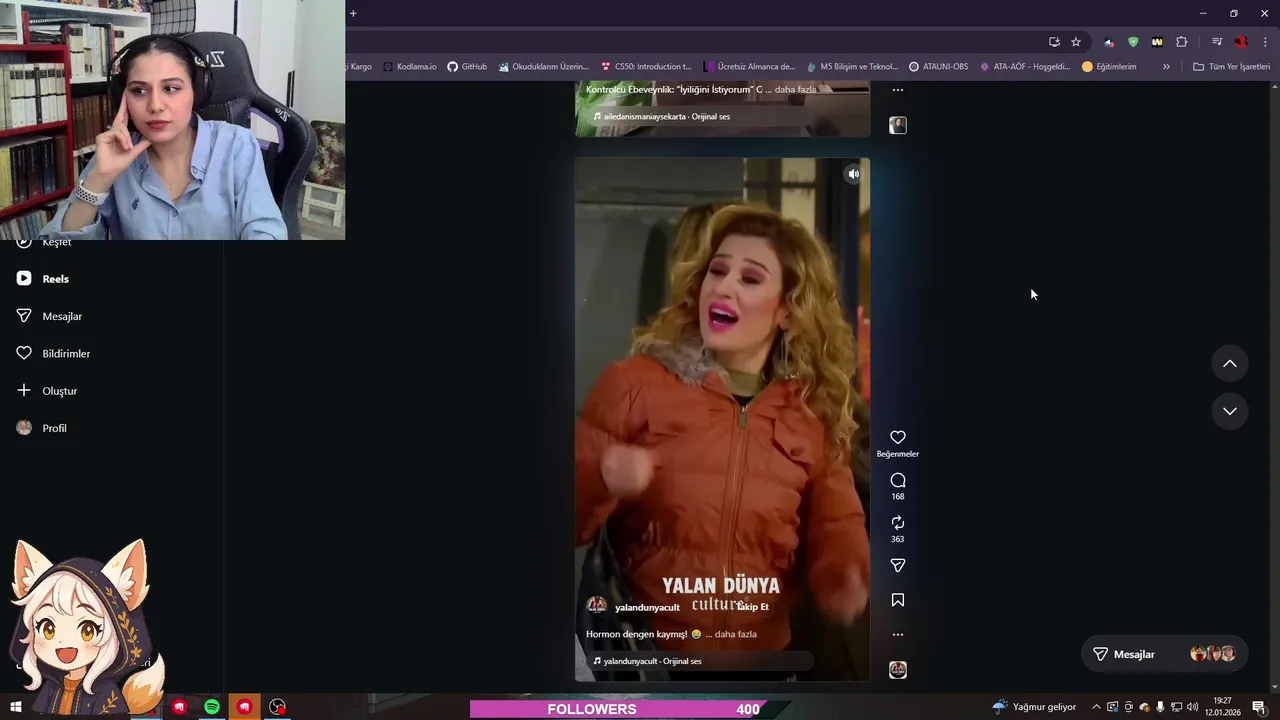
Task: Open the Extensions puzzle icon
Action: [1182, 42]
